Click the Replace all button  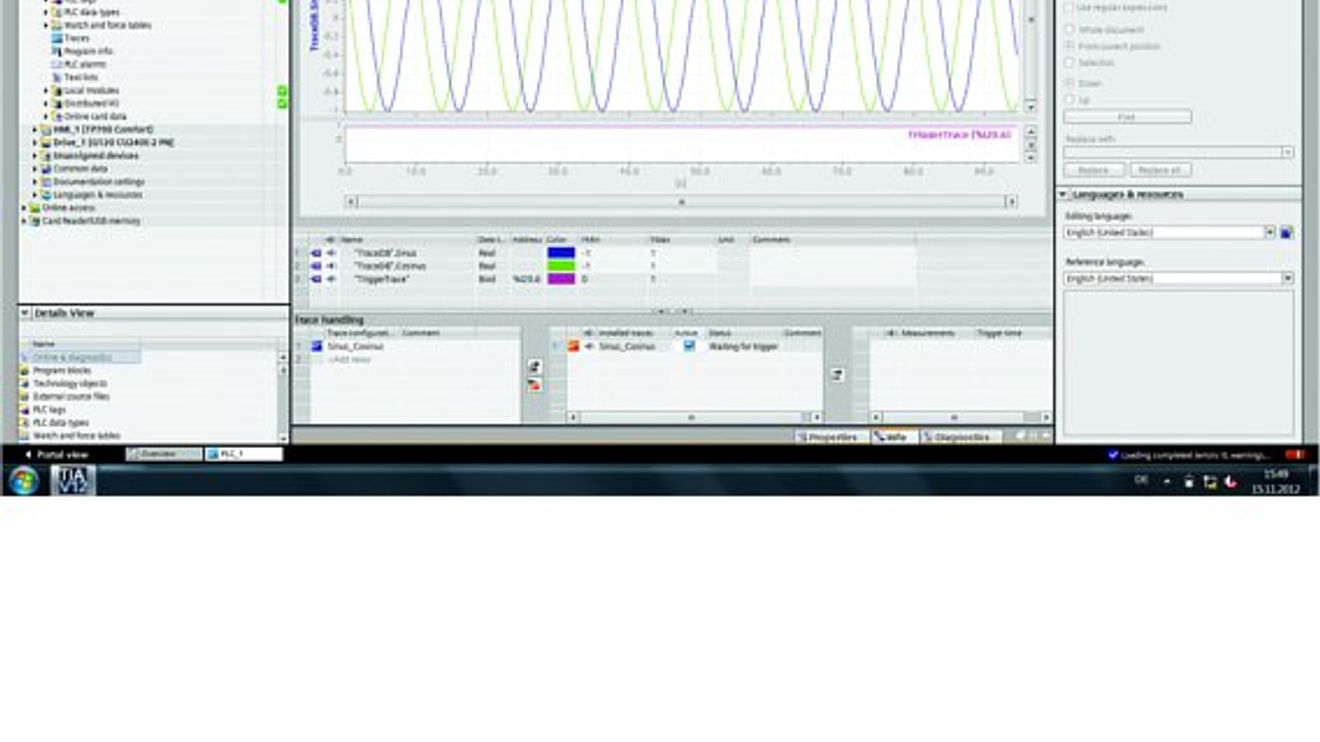pyautogui.click(x=1161, y=170)
